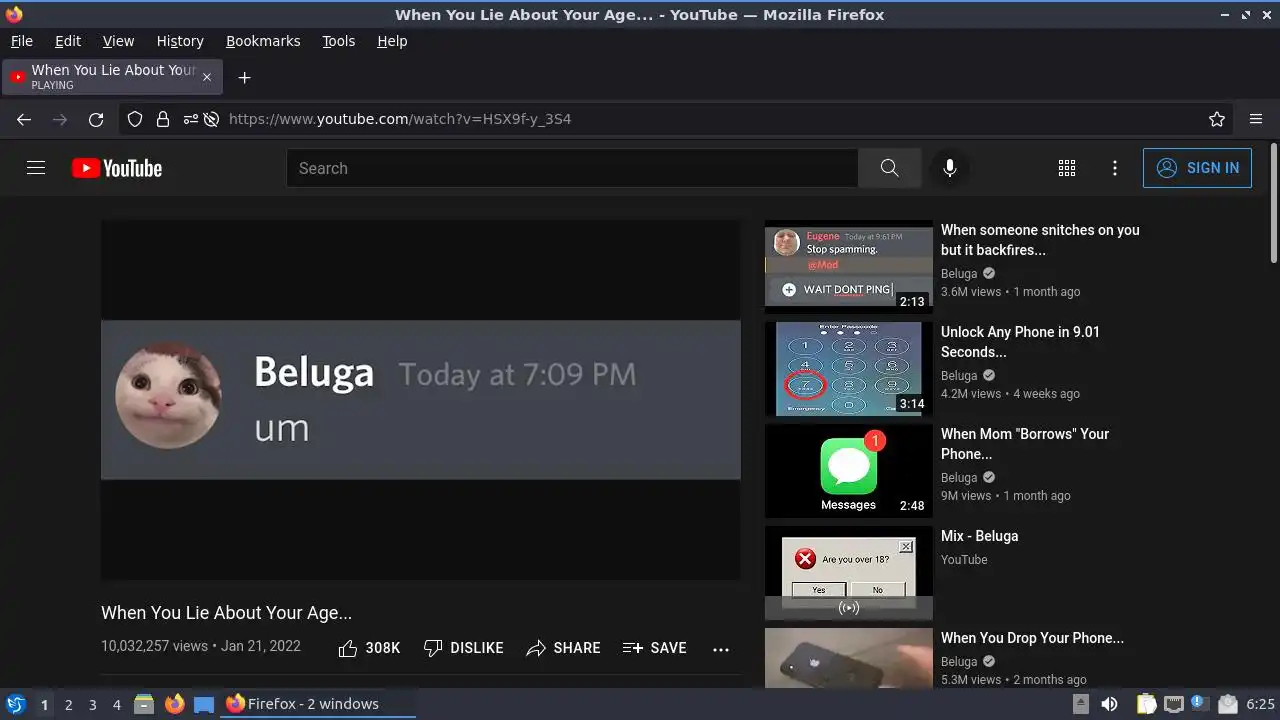Open 'When You Drop Your Phone...' title
Image resolution: width=1280 pixels, height=720 pixels.
click(x=1032, y=638)
